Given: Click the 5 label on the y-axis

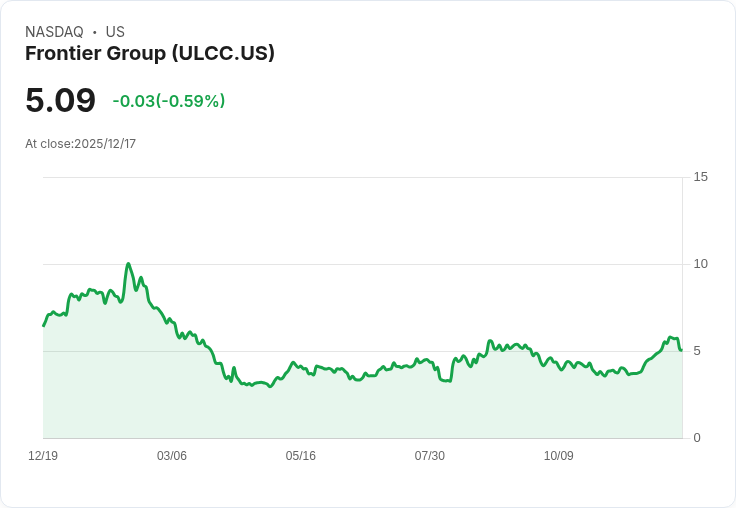Looking at the screenshot, I should 697,351.
